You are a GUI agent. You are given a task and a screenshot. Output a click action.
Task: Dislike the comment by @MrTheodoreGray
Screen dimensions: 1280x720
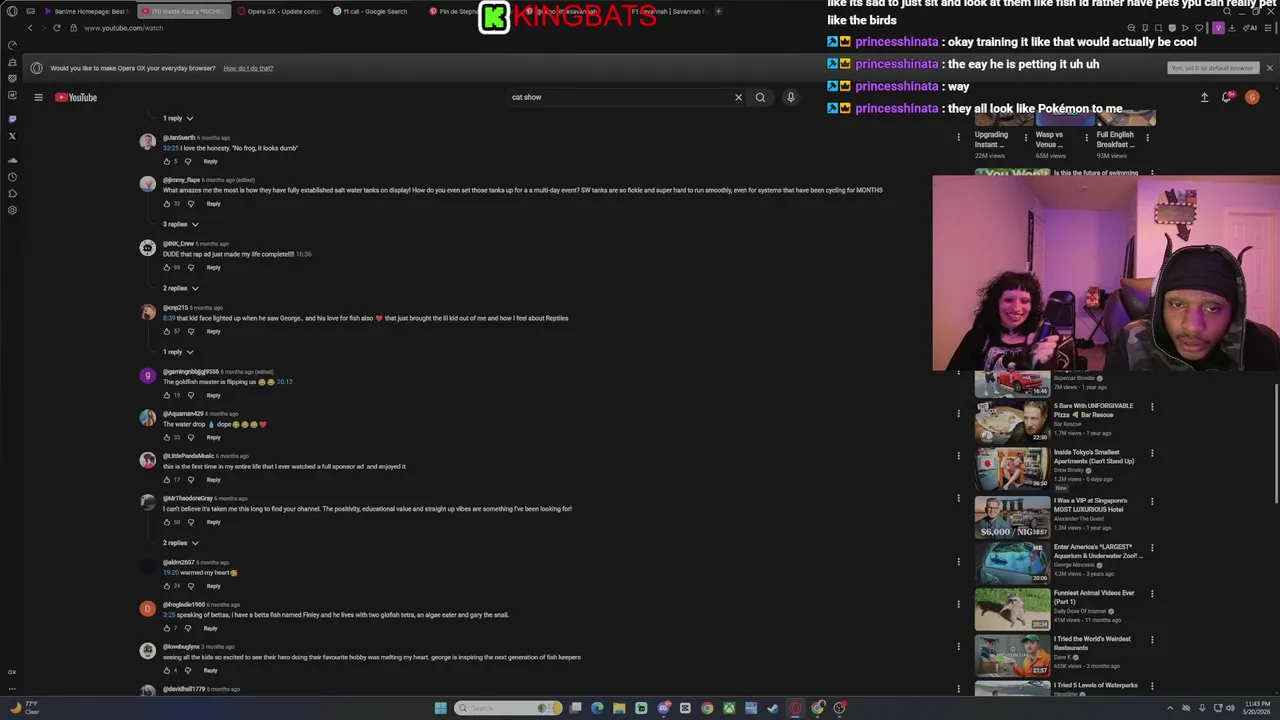[x=191, y=522]
